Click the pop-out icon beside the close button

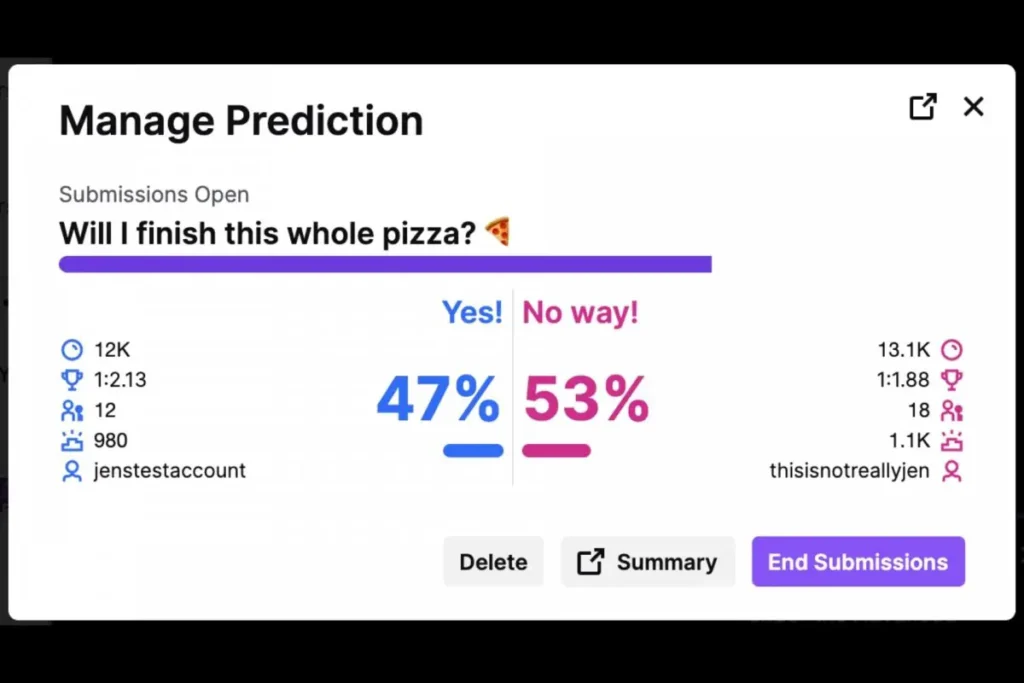click(x=922, y=107)
